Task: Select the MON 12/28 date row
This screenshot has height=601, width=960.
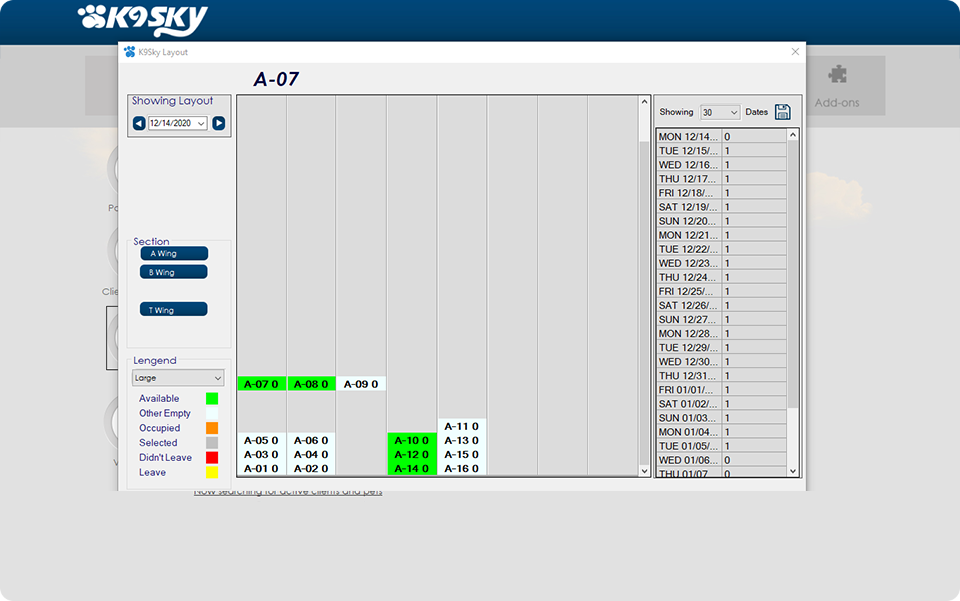Action: (721, 334)
